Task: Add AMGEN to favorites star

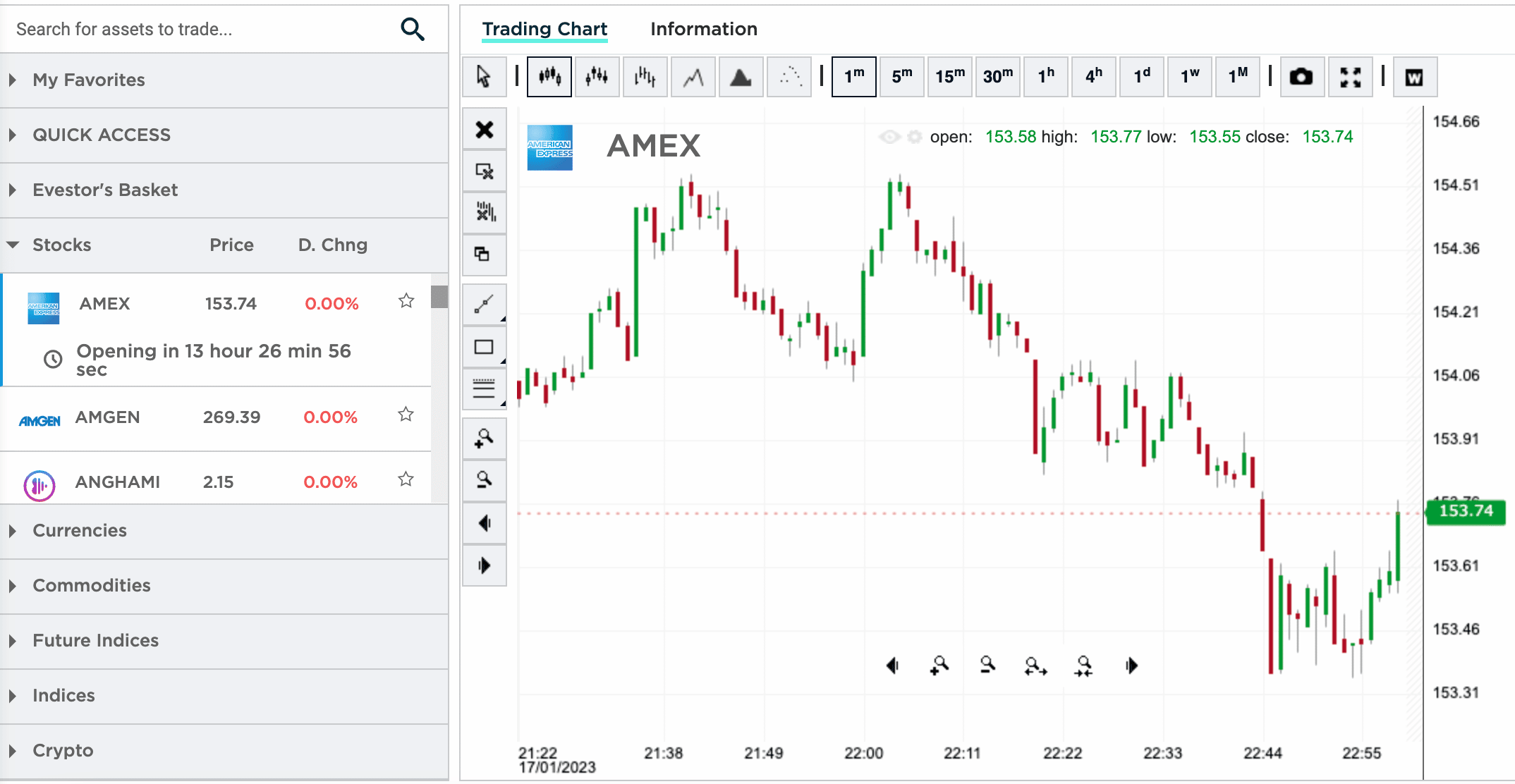Action: [x=406, y=415]
